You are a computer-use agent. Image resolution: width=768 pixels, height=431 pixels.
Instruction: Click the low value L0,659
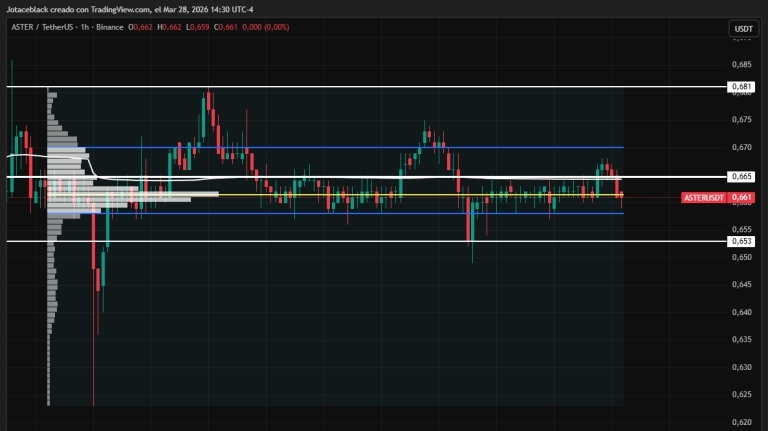click(197, 27)
